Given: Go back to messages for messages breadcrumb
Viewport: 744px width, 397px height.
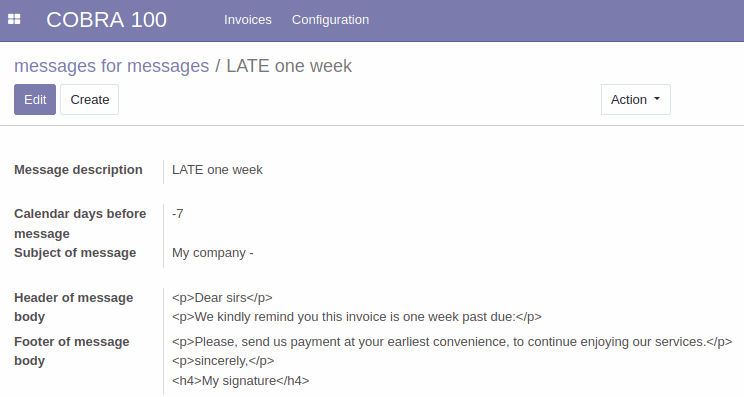Looking at the screenshot, I should (x=112, y=66).
